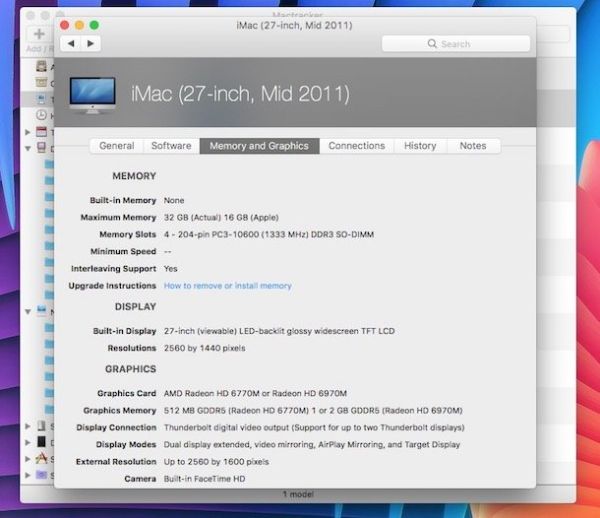Click the Memory and Graphics tab

(x=259, y=146)
